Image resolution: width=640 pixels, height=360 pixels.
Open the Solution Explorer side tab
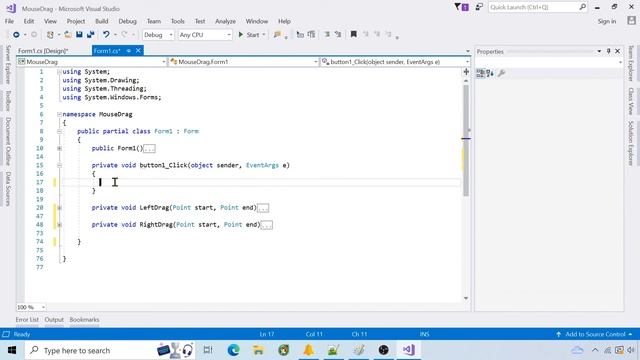pos(631,143)
